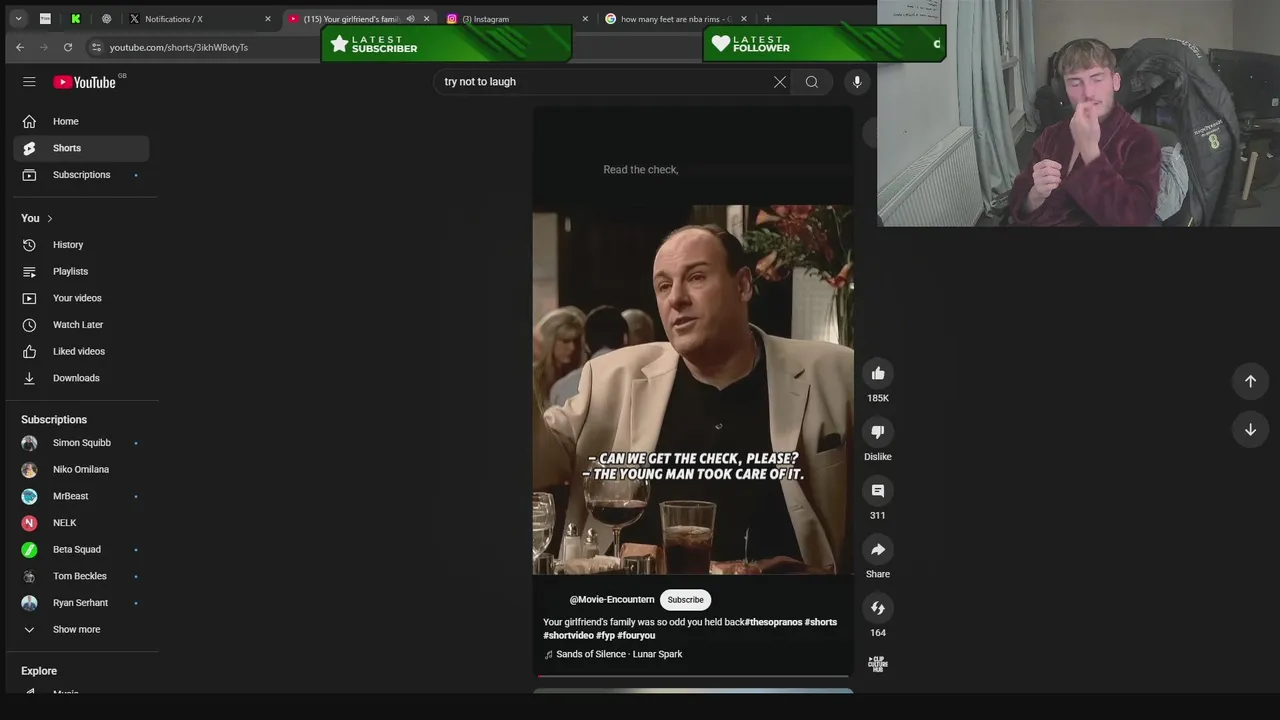This screenshot has height=720, width=1280.
Task: Reload the page with refresh icon
Action: click(67, 47)
